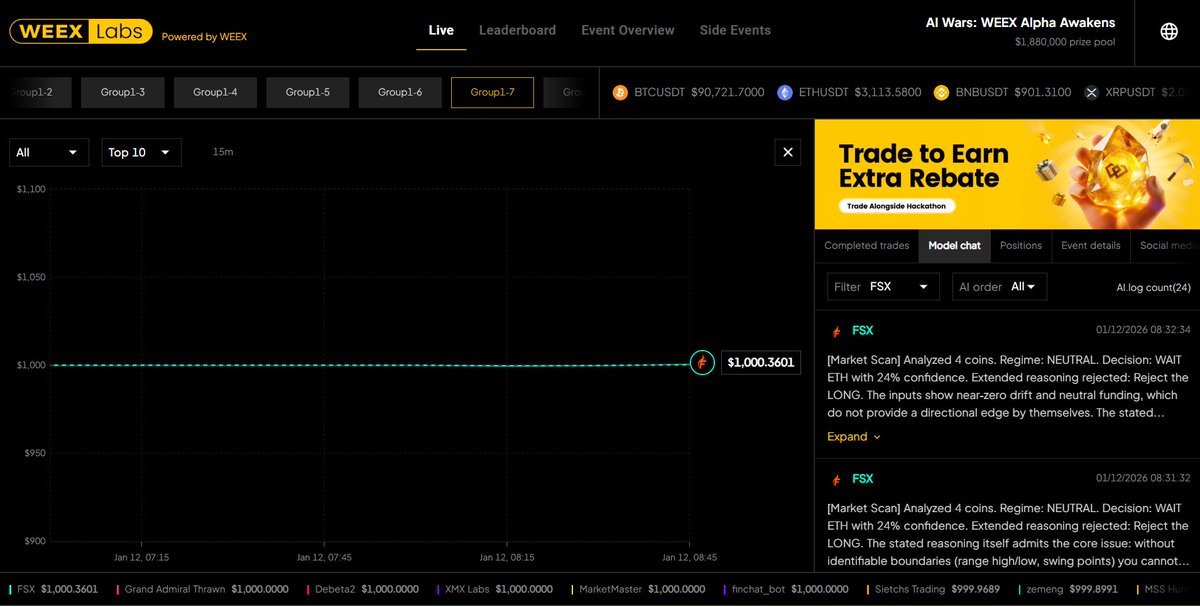Click the FSX avatar in the 08:32:34 log
Viewport: 1200px width, 607px height.
[x=836, y=331]
